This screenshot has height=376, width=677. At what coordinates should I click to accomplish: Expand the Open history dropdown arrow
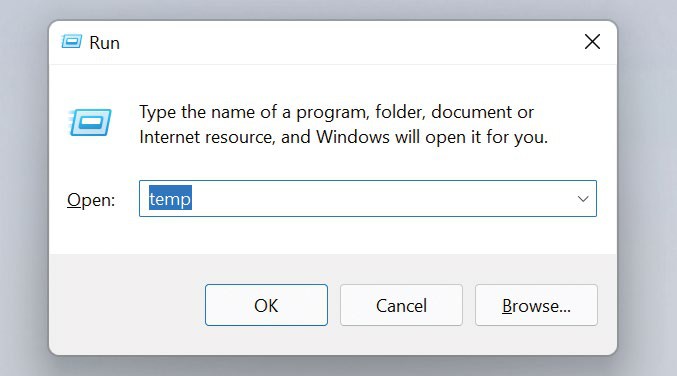click(x=583, y=199)
